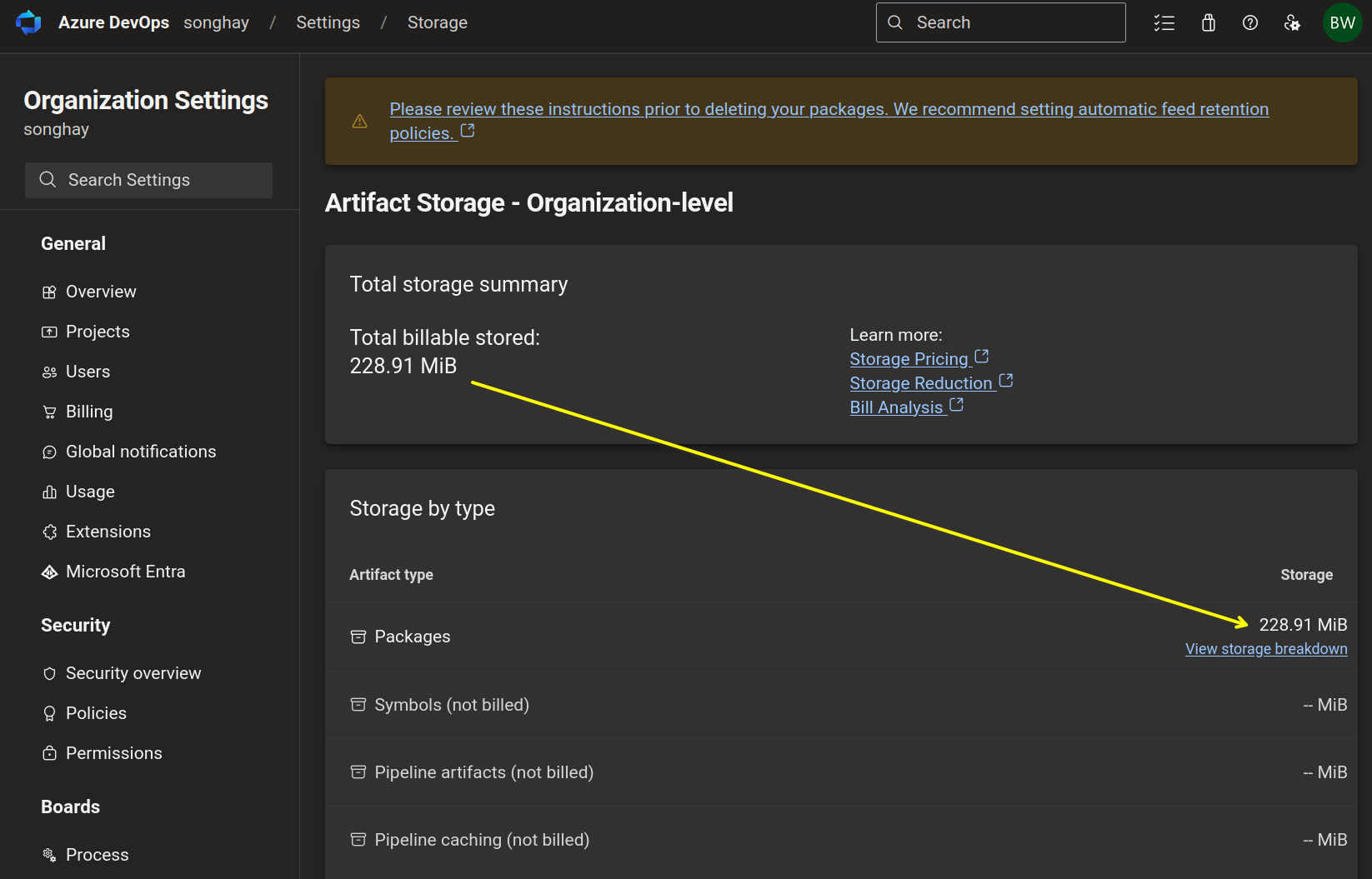This screenshot has height=879, width=1372.
Task: Open Permissions under Security
Action: pyautogui.click(x=114, y=753)
